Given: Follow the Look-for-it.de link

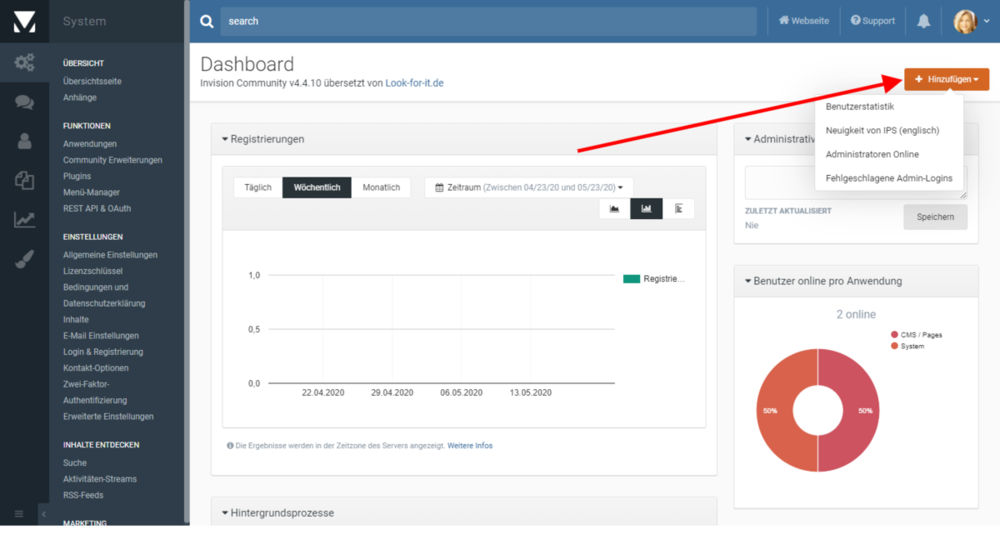Looking at the screenshot, I should coord(415,83).
